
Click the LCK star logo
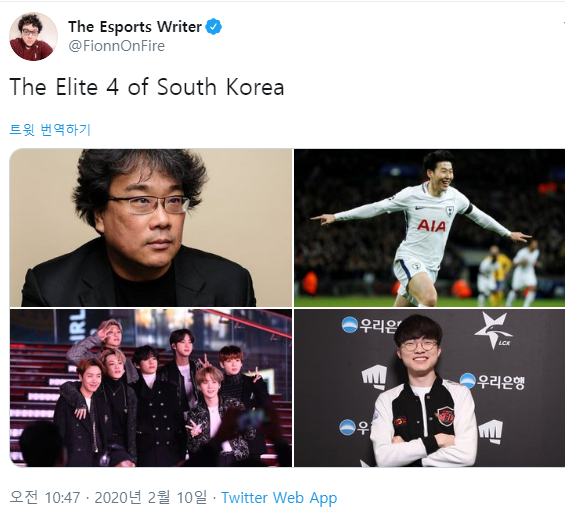click(492, 331)
